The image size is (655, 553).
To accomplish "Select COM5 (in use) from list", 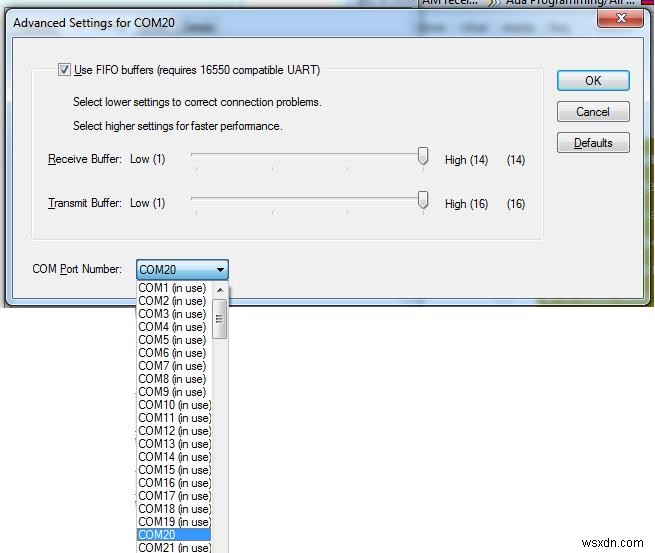I will pos(174,340).
